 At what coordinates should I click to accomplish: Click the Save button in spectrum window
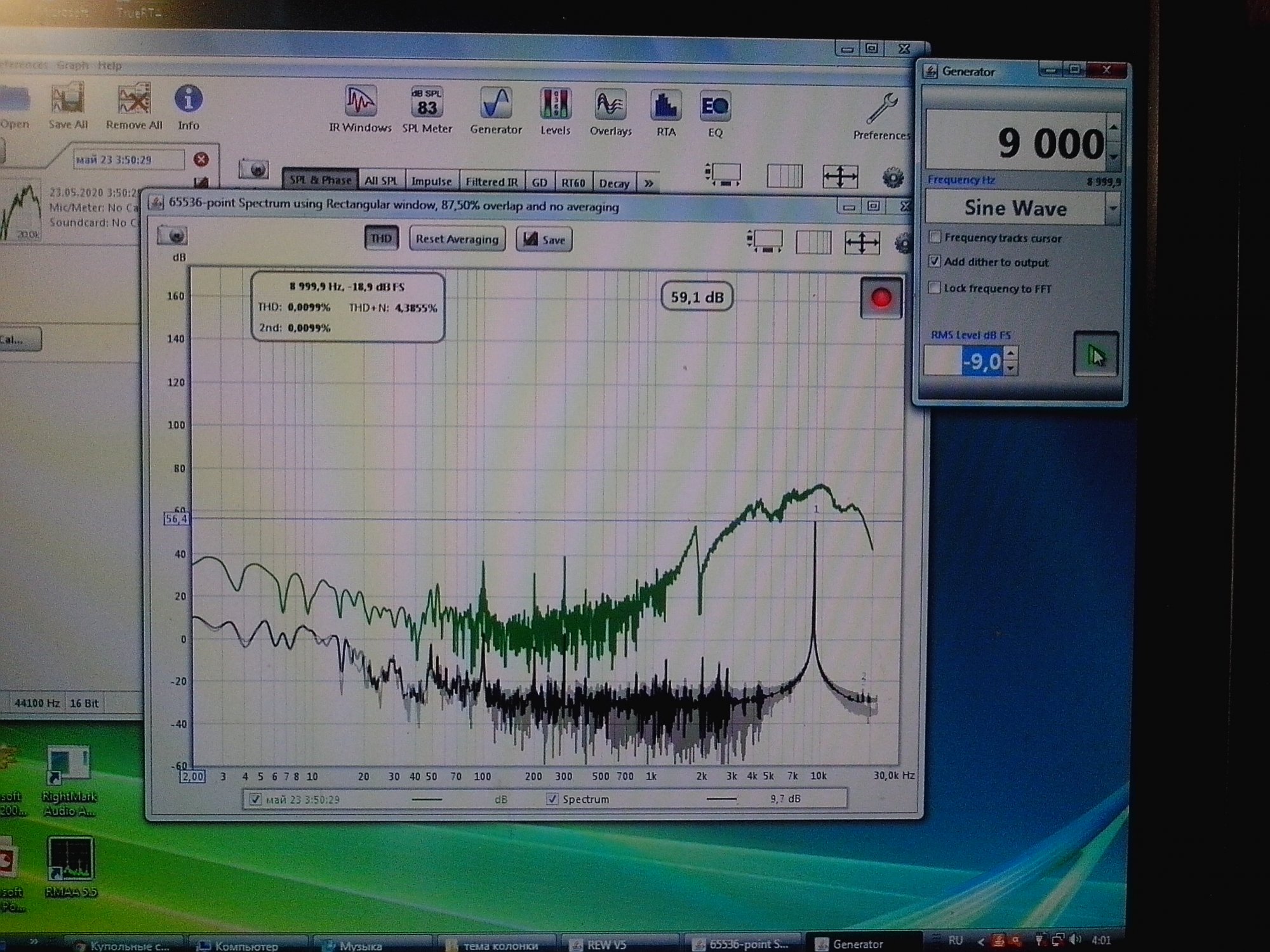pos(544,240)
